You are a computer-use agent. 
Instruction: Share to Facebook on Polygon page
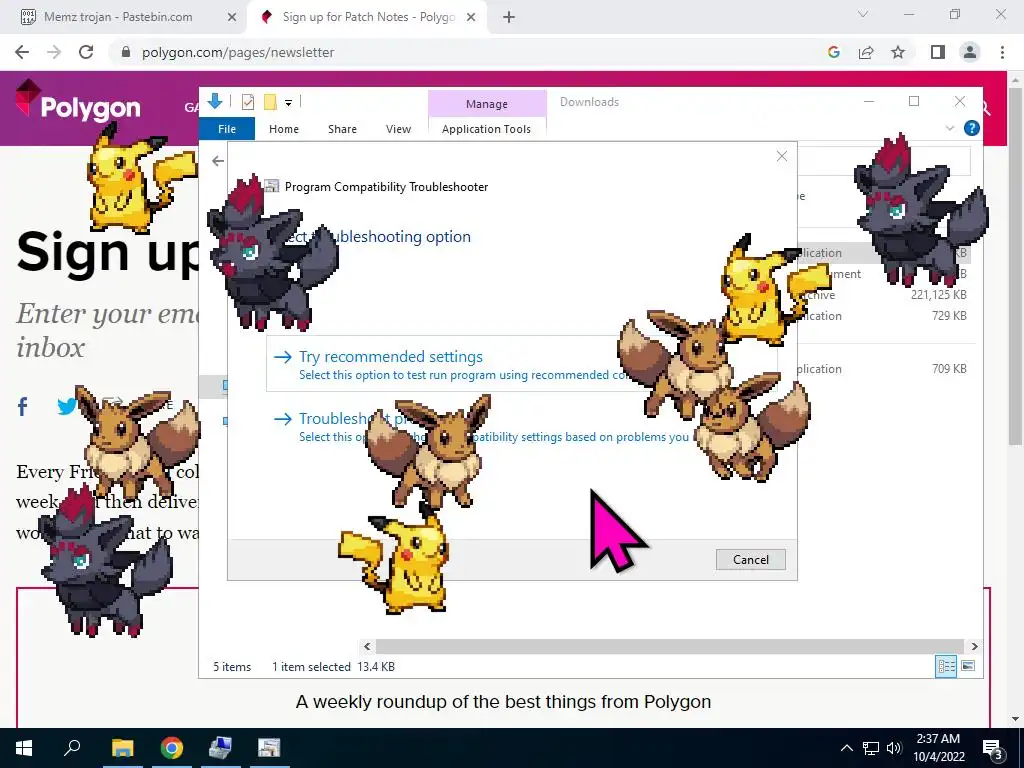(x=23, y=407)
